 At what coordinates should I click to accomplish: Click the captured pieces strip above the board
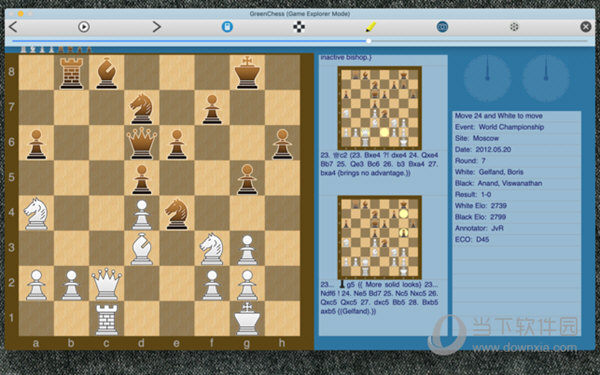point(56,49)
